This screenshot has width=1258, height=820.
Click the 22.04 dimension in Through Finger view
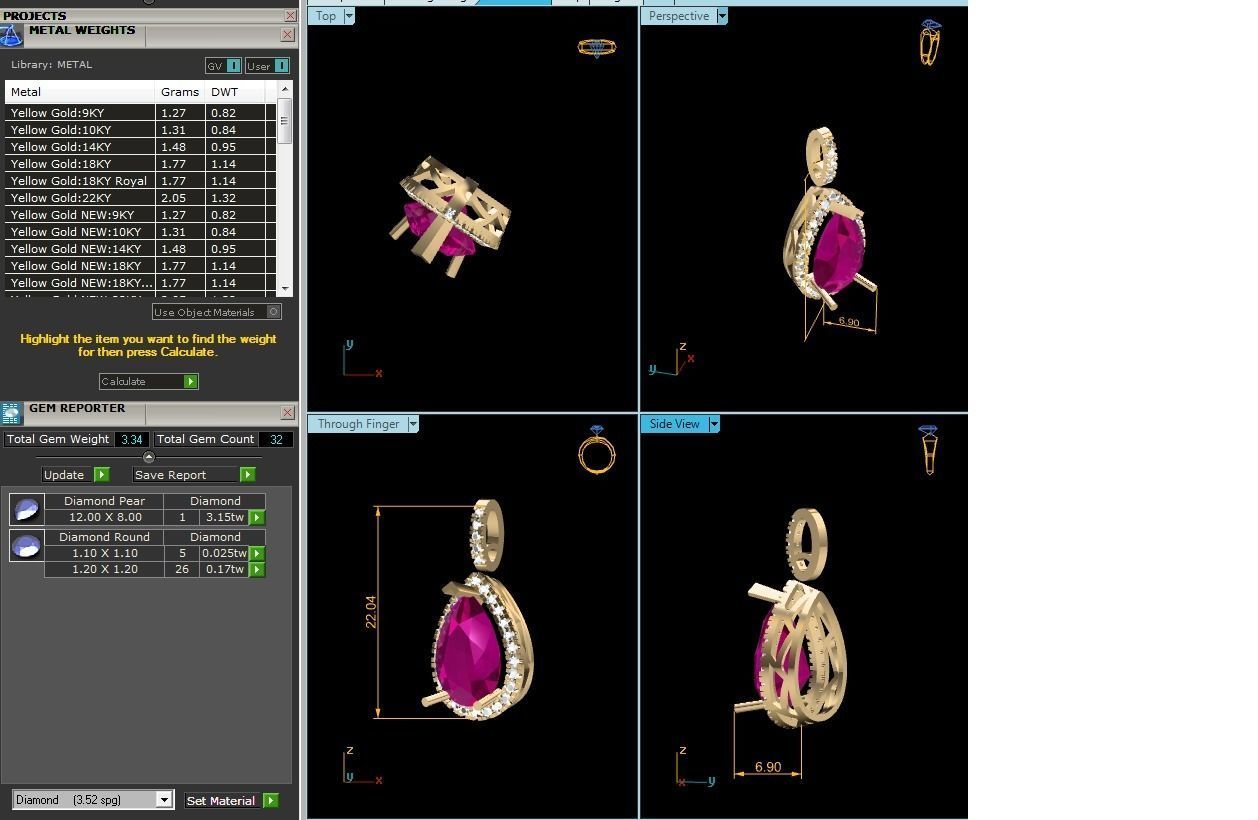(371, 611)
